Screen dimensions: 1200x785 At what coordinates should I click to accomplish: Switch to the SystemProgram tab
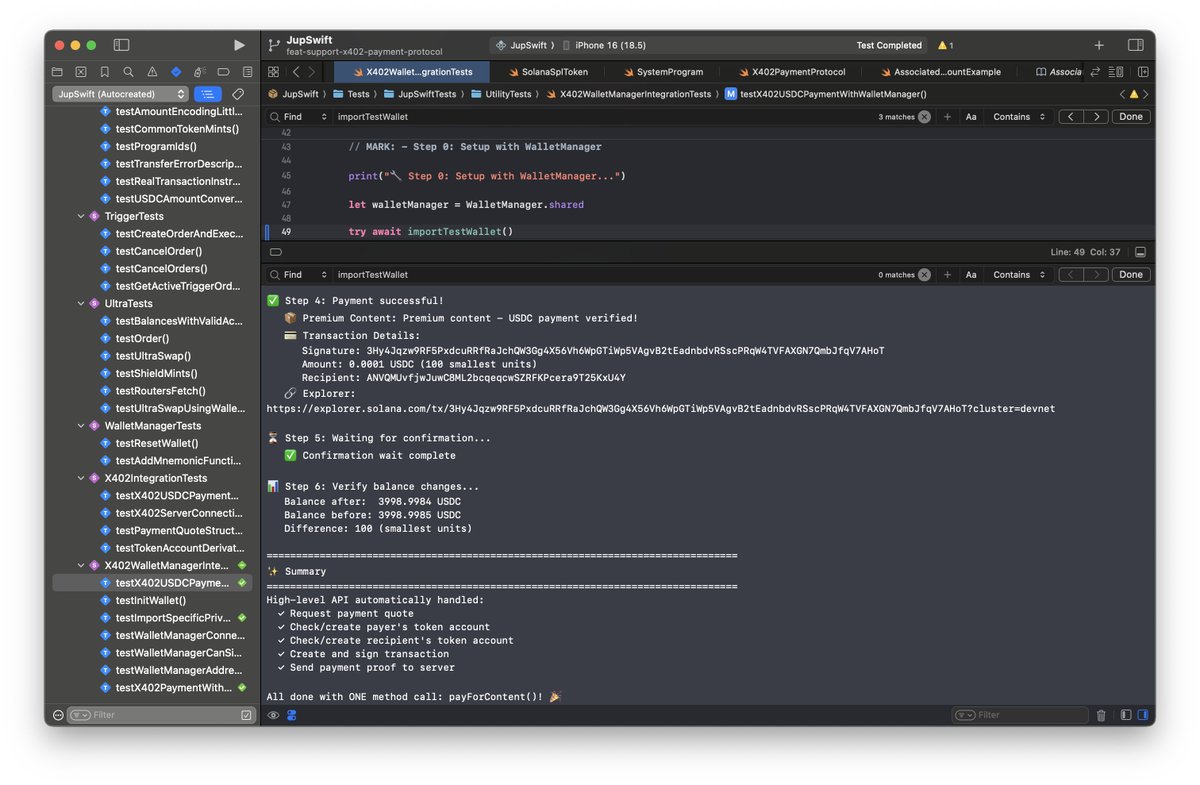point(662,72)
